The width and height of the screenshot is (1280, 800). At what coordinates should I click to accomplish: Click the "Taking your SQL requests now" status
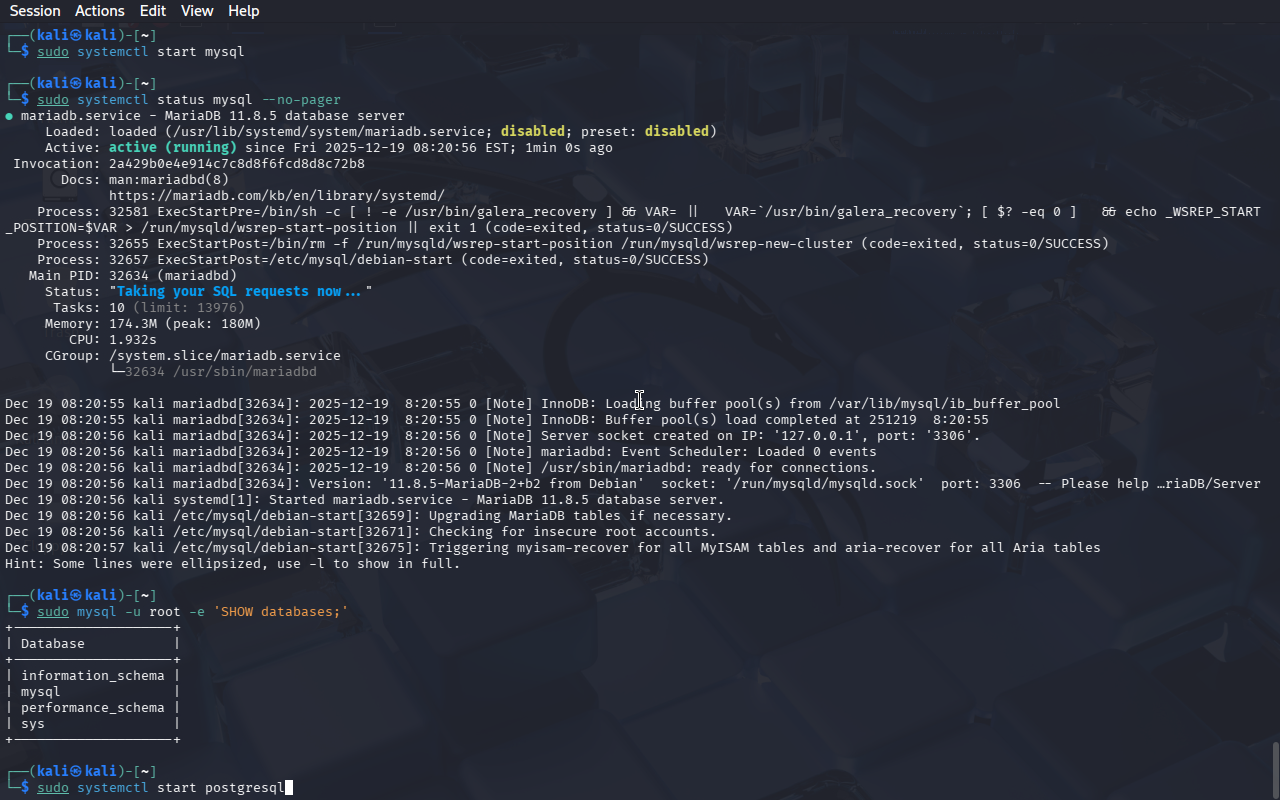pyautogui.click(x=240, y=292)
